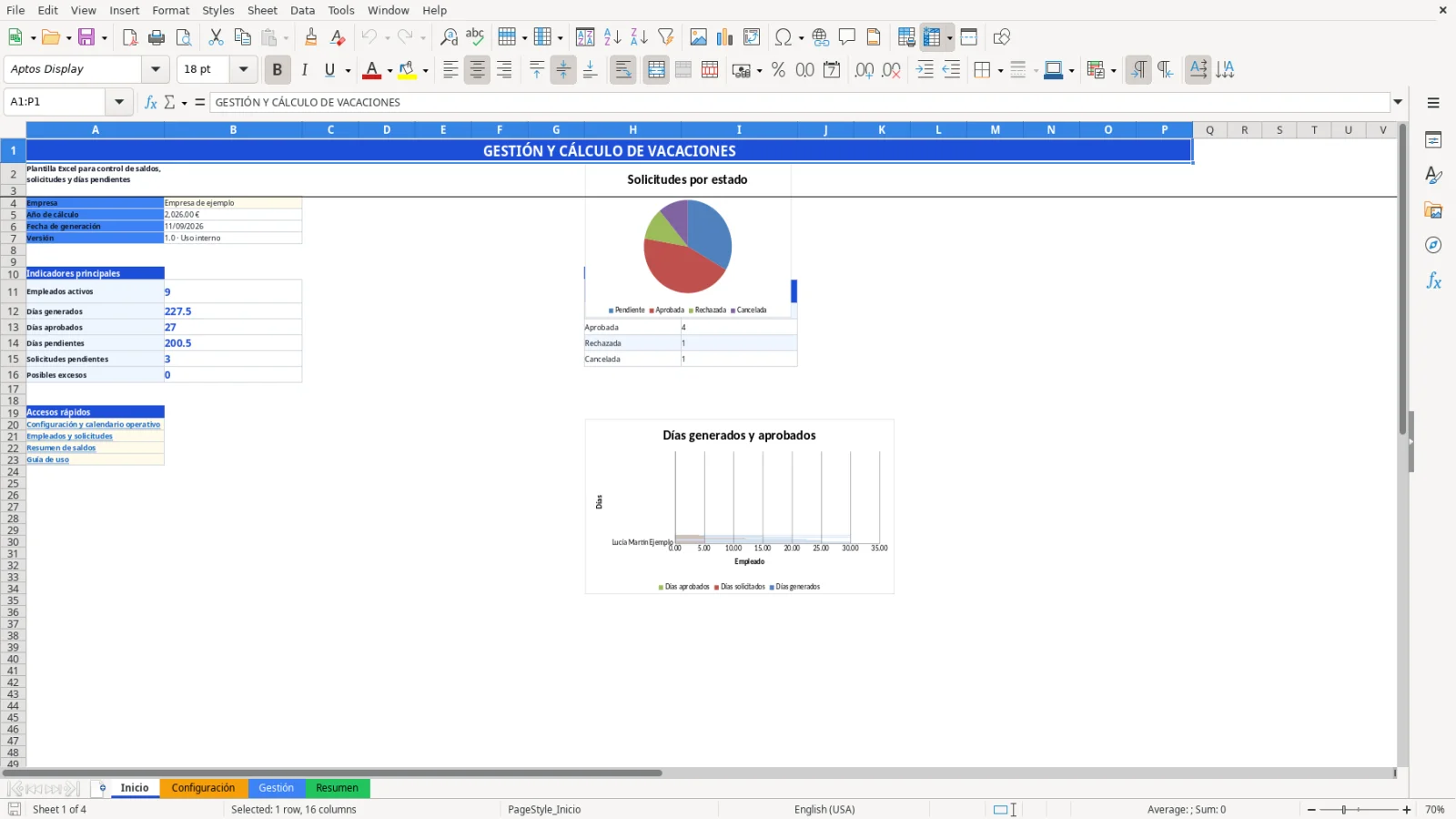Open background color dropdown arrow
This screenshot has height=819, width=1456.
pos(425,71)
